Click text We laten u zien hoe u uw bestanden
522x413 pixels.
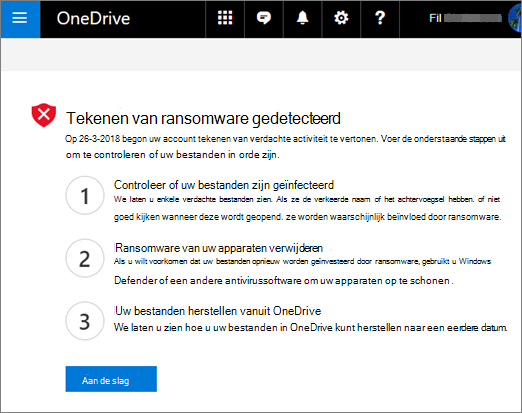tap(310, 328)
